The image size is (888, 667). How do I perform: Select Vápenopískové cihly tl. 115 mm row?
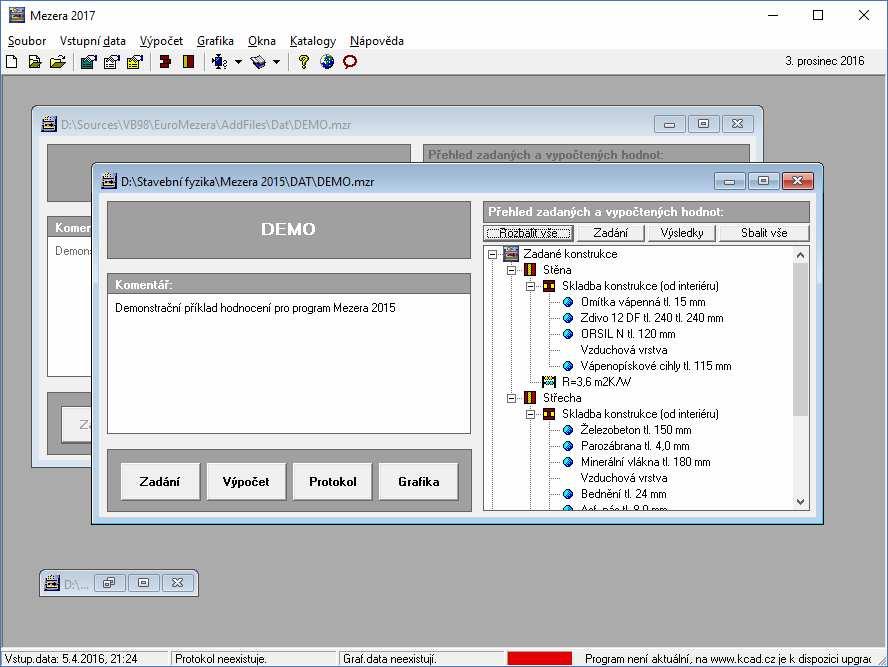point(656,366)
